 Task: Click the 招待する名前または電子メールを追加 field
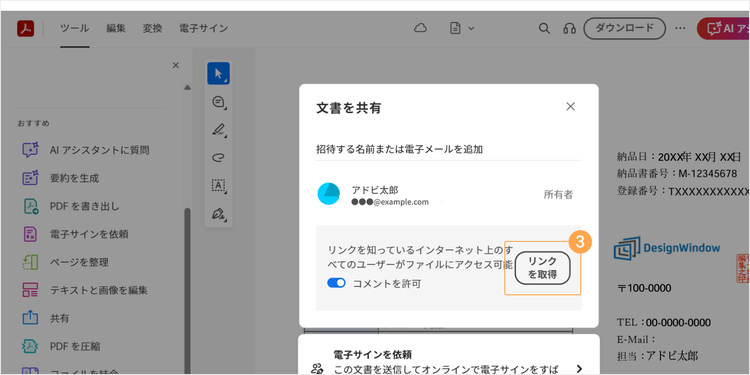449,150
